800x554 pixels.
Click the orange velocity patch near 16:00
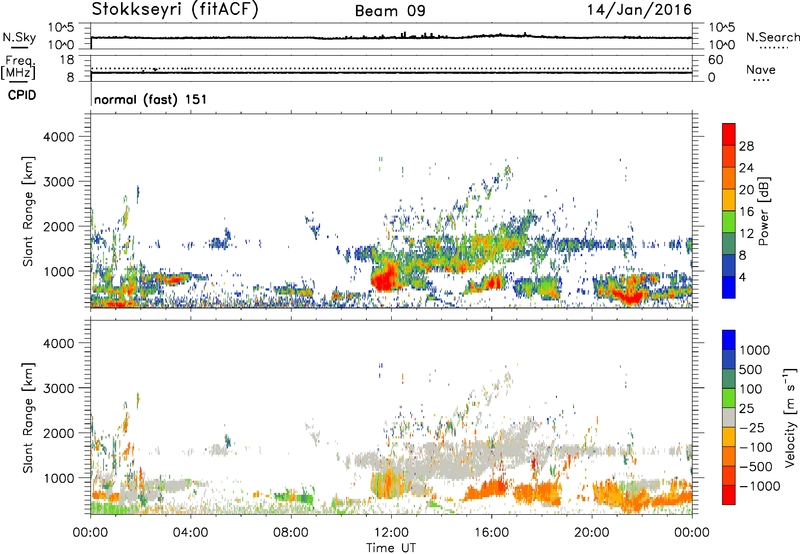(487, 491)
